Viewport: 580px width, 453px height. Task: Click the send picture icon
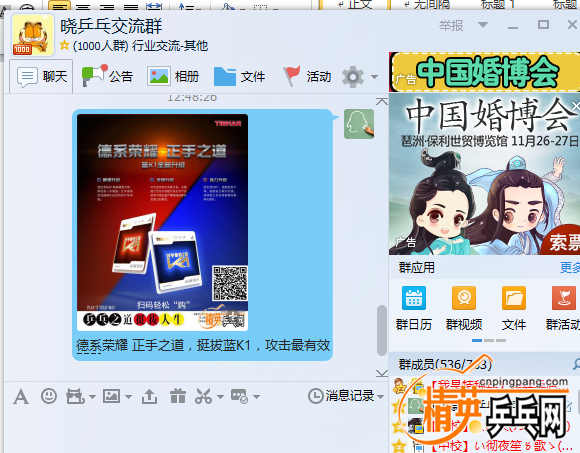111,396
